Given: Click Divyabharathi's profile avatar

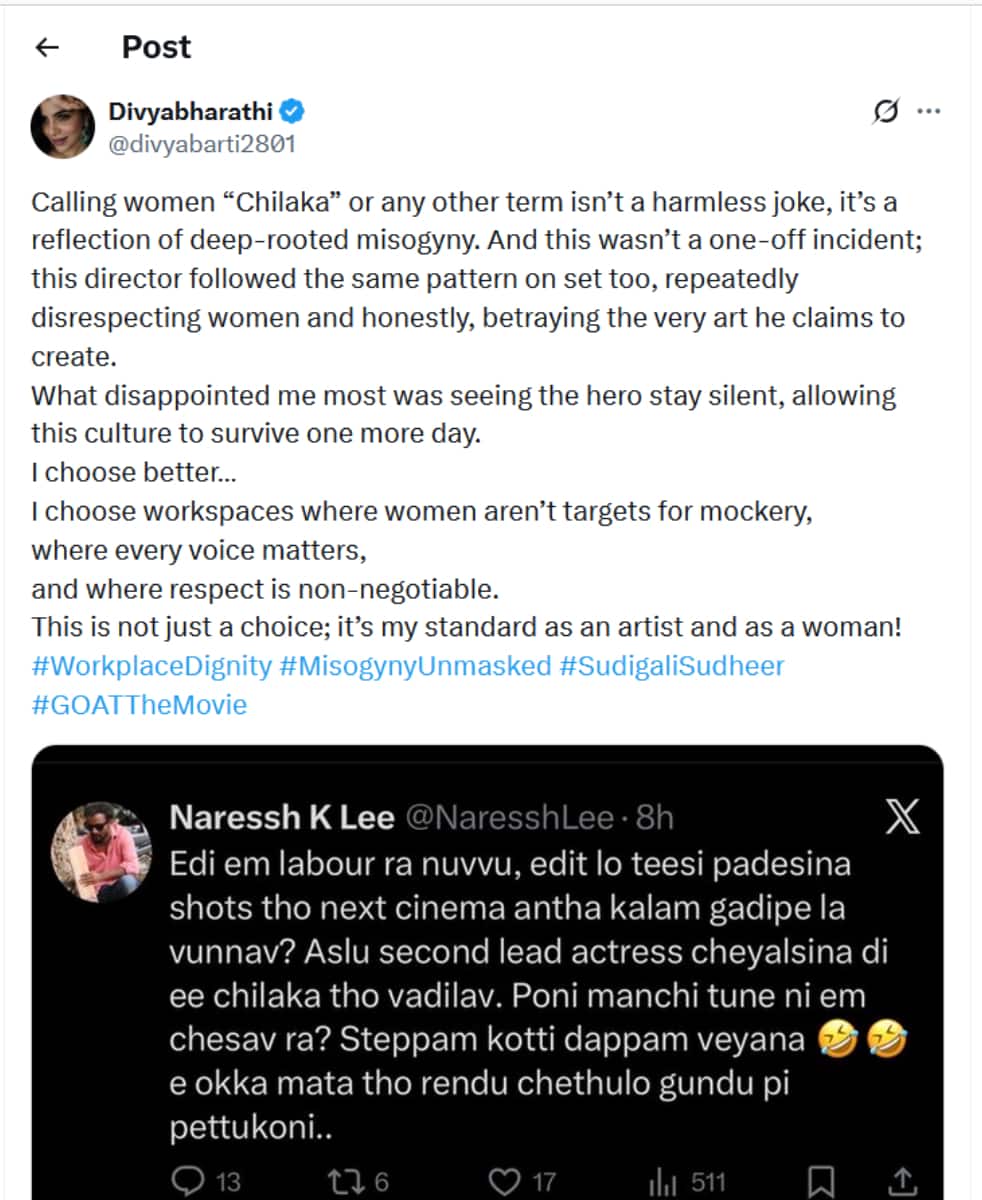Looking at the screenshot, I should (x=63, y=126).
